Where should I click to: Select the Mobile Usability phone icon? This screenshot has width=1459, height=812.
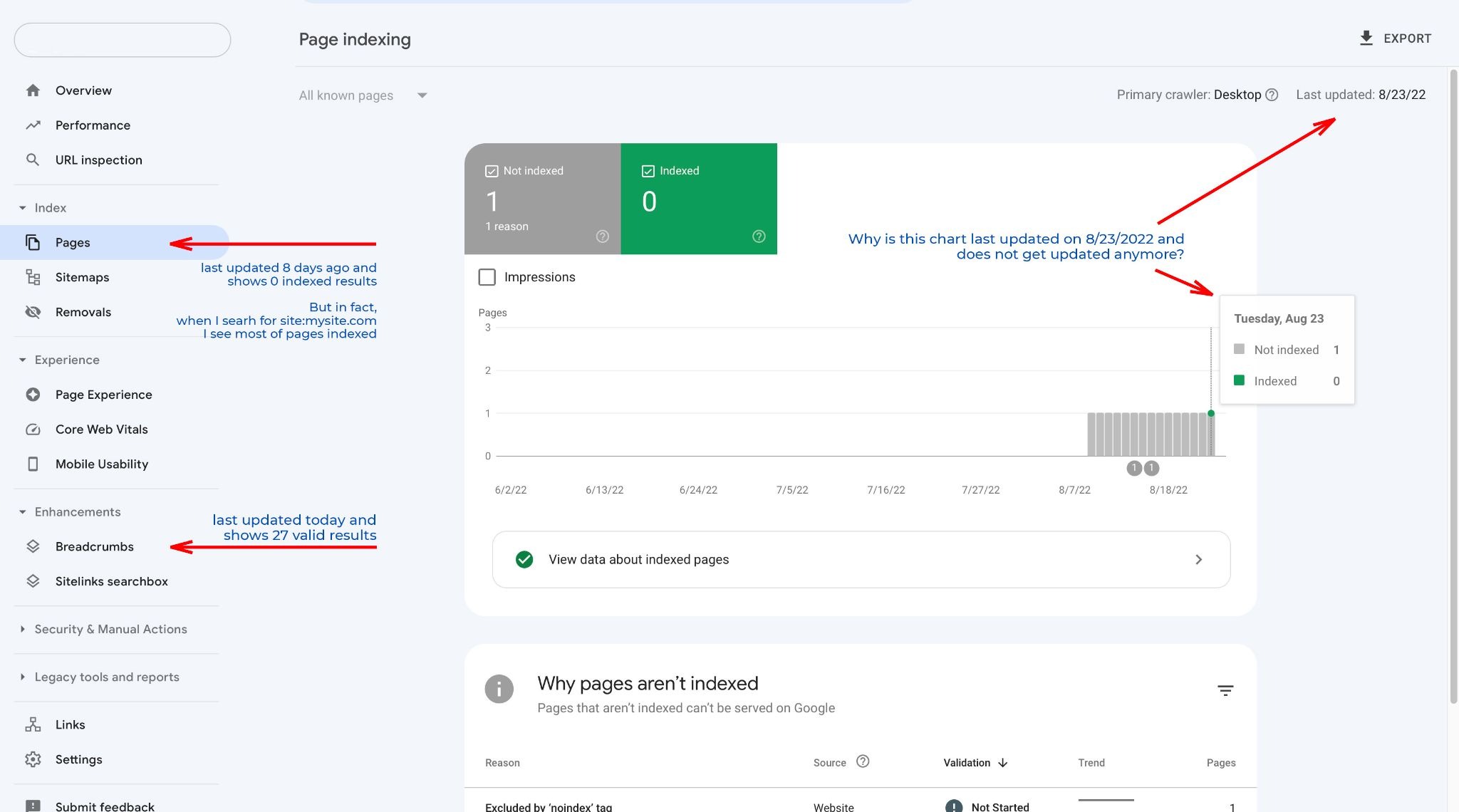click(33, 464)
